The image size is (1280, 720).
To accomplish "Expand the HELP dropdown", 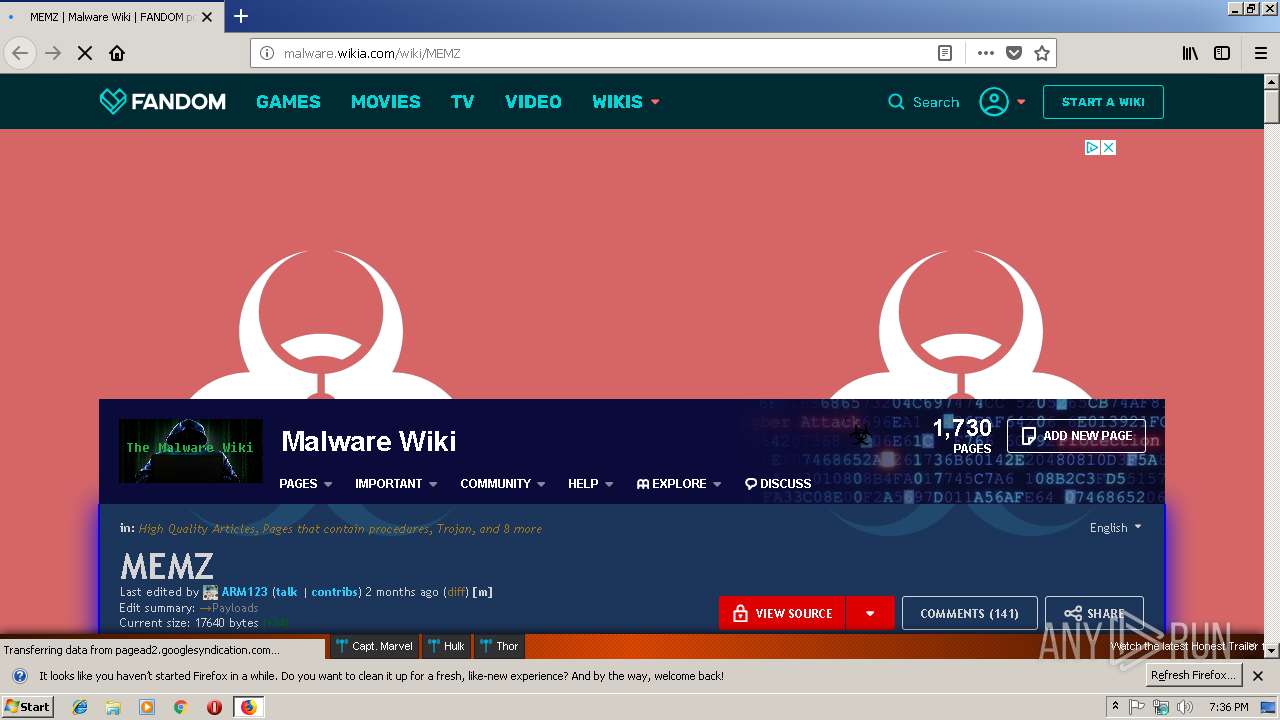I will pyautogui.click(x=590, y=483).
